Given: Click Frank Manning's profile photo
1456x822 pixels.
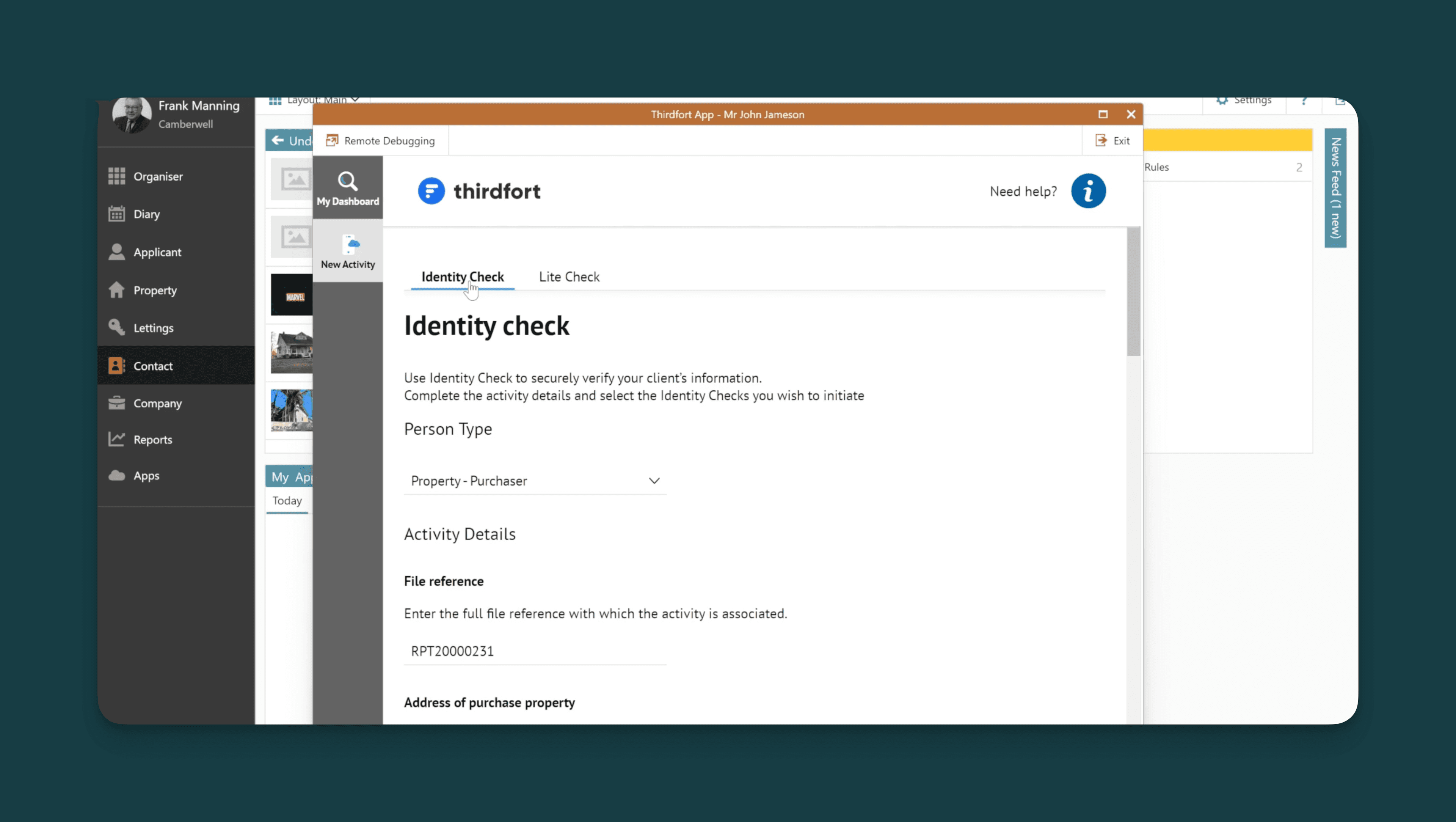Looking at the screenshot, I should pos(132,115).
